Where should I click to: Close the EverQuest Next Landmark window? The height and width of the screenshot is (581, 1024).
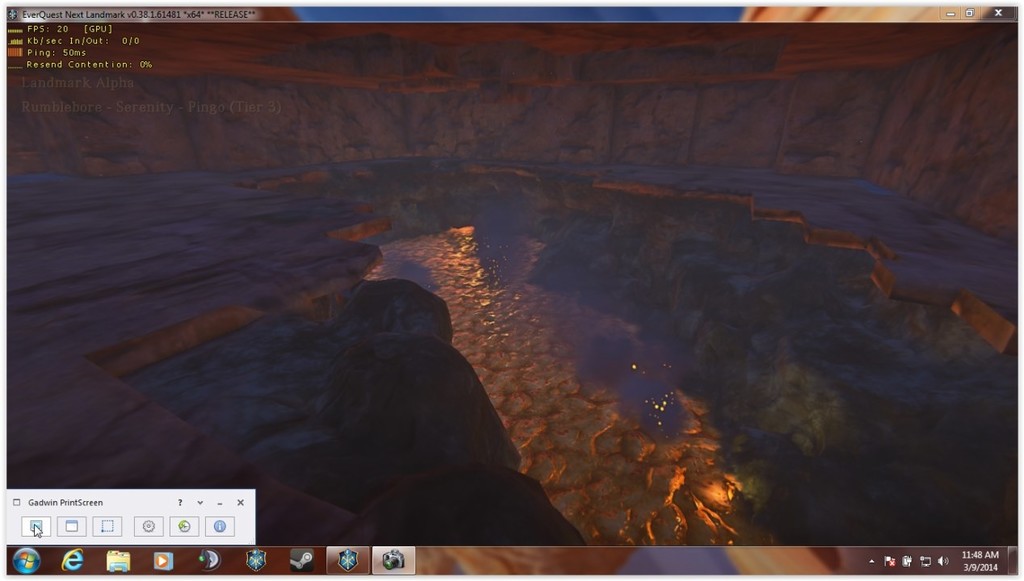point(999,14)
